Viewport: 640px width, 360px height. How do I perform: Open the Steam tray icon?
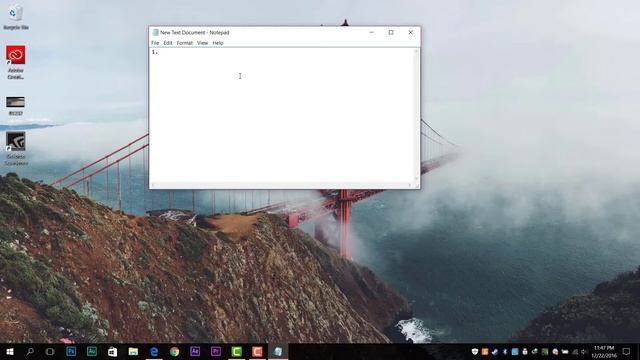click(495, 351)
